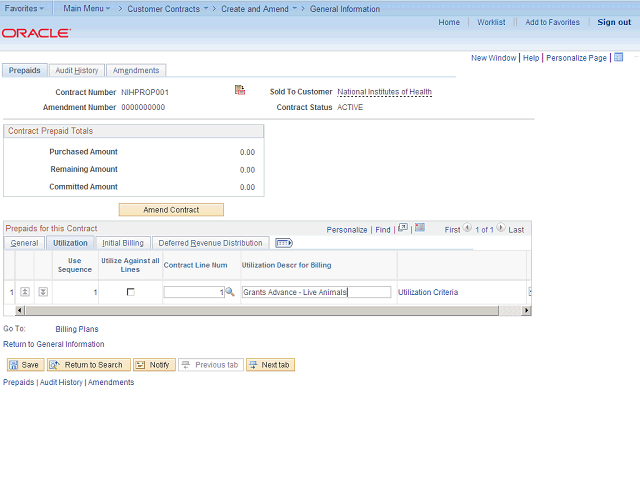
Task: Open the Utilization Criteria link
Action: click(x=428, y=292)
